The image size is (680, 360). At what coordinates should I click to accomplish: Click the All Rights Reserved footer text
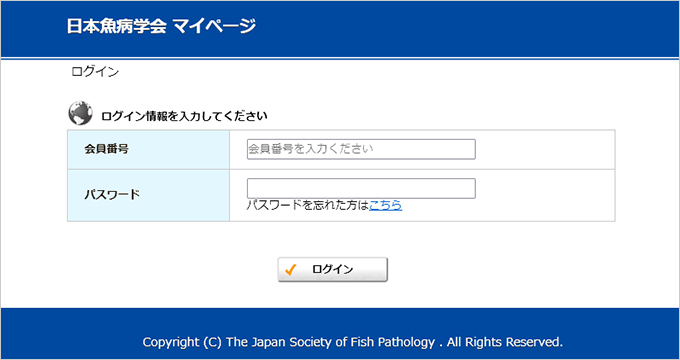point(505,342)
